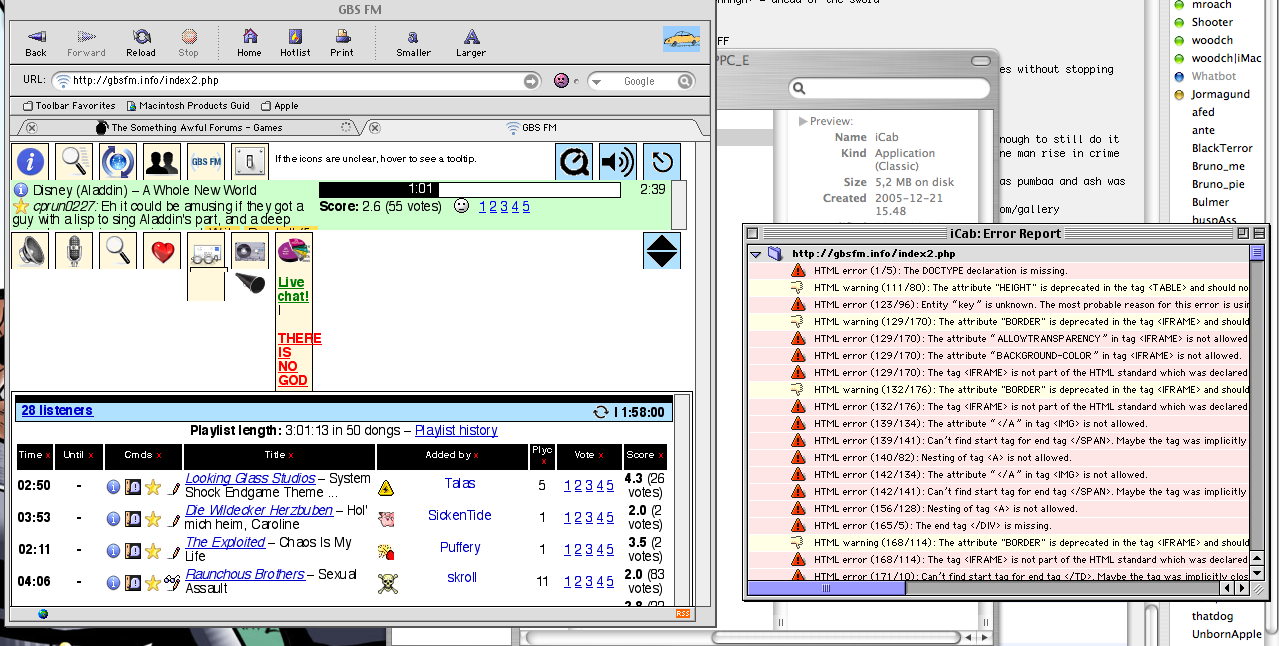Click the info icon beside Disney (Aladdin)
This screenshot has width=1279, height=646.
(21, 190)
